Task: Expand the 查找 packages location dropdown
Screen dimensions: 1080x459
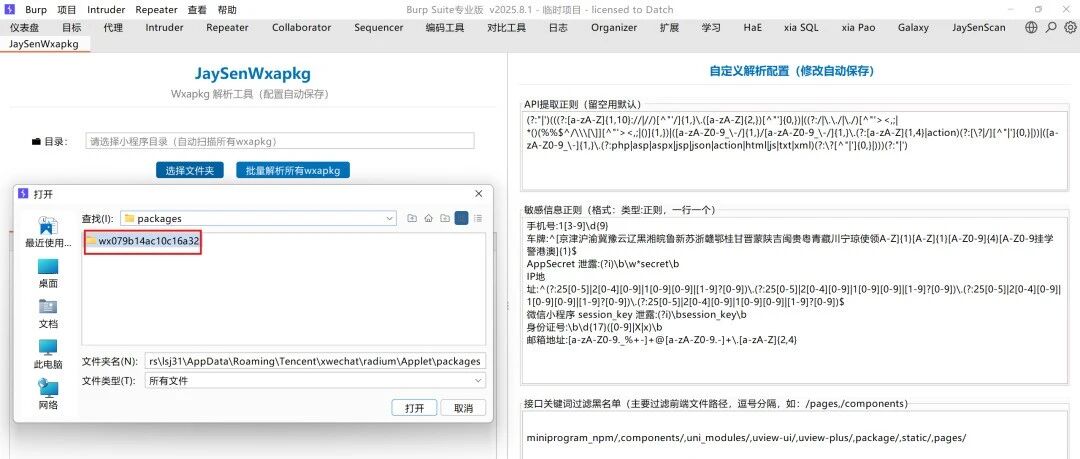Action: coord(390,218)
